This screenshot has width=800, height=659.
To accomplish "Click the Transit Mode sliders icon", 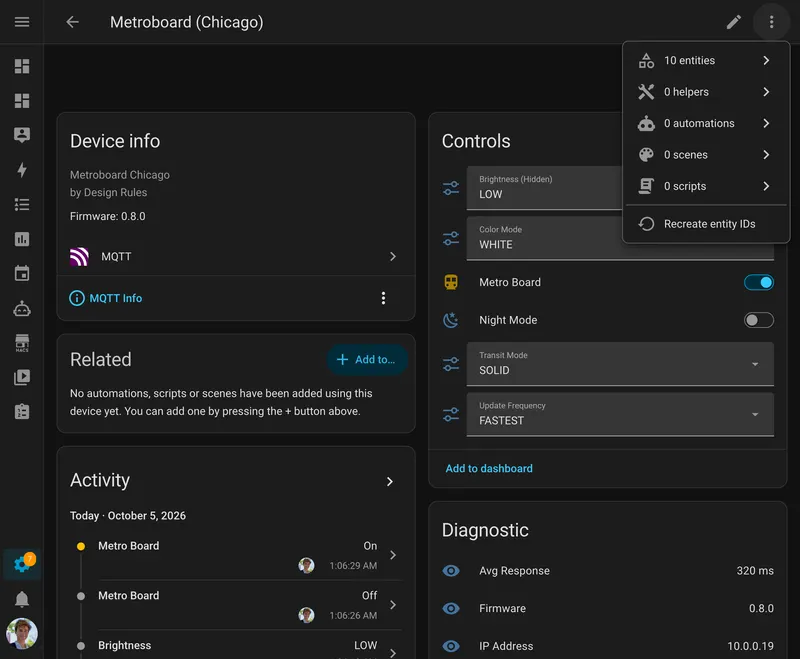I will pyautogui.click(x=451, y=364).
